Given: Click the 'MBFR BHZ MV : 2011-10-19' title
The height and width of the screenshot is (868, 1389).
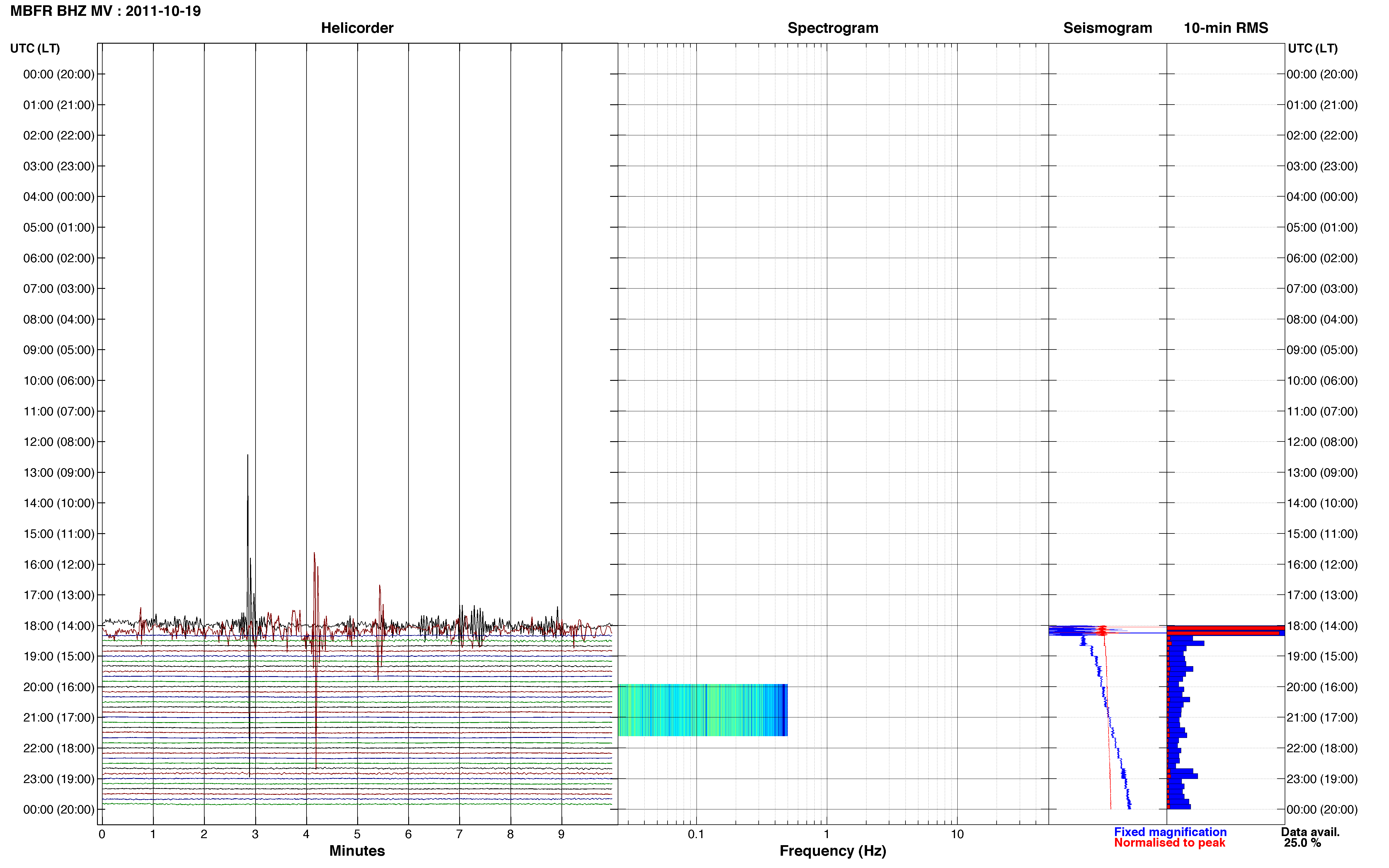Looking at the screenshot, I should tap(106, 11).
